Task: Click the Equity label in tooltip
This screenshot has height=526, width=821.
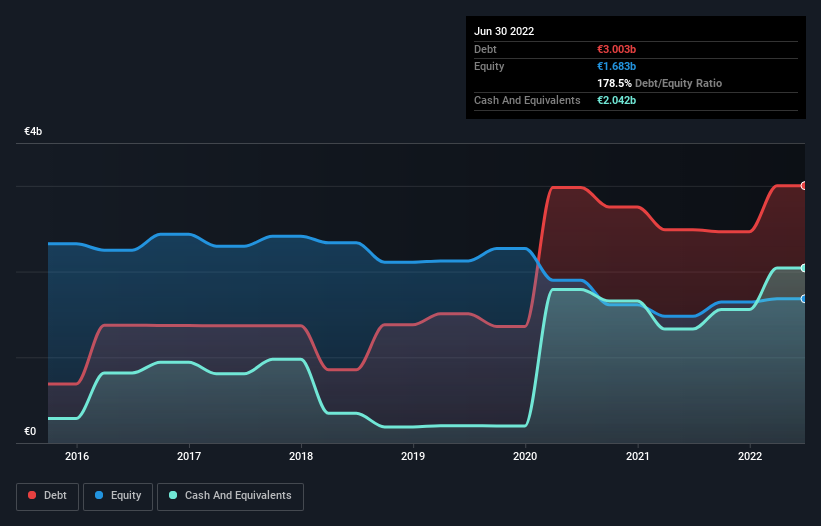Action: (x=489, y=66)
